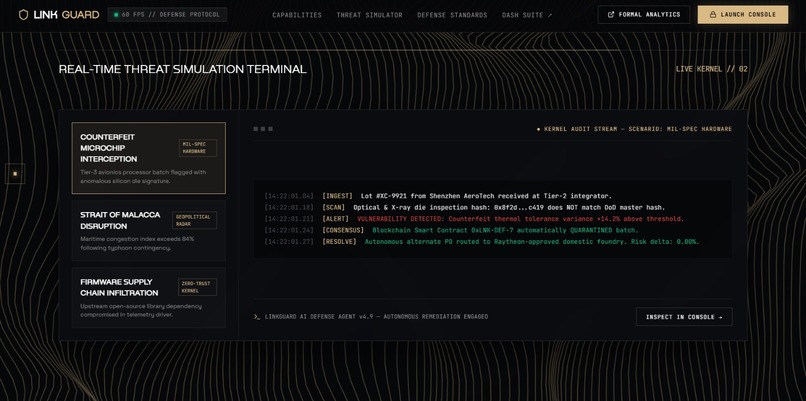Select Firmware Supply Chain Infiltration scenario
The height and width of the screenshot is (401, 806).
click(x=149, y=297)
